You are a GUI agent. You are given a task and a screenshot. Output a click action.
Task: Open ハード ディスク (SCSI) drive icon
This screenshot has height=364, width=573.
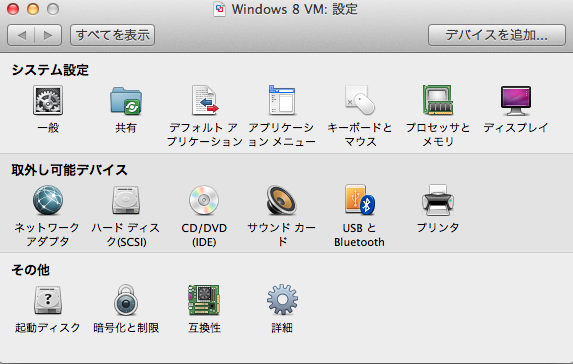click(x=126, y=200)
